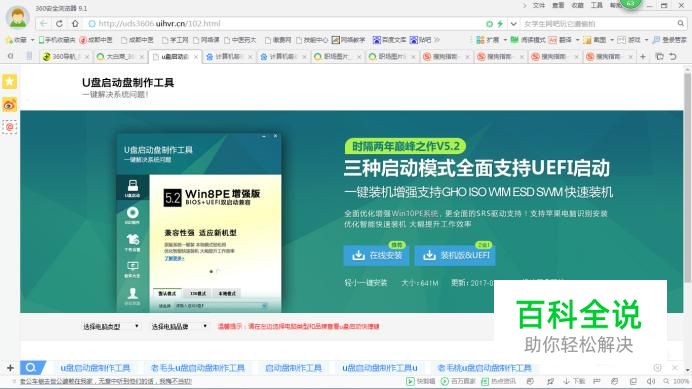This screenshot has height=389, width=692.
Task: Expand the 收藏 favorites dropdown arrow
Action: point(32,40)
